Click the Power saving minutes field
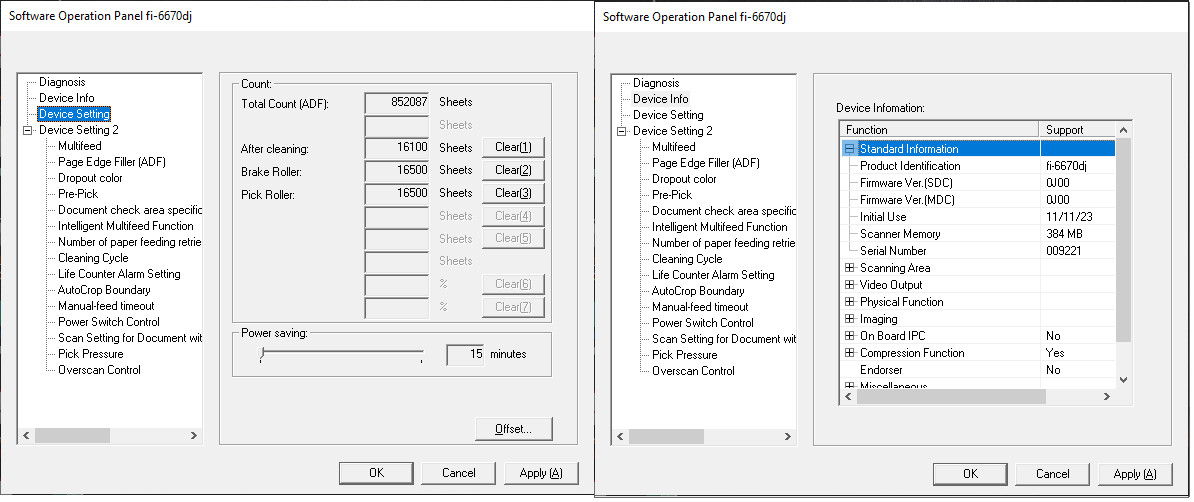The image size is (1194, 502). tap(465, 354)
